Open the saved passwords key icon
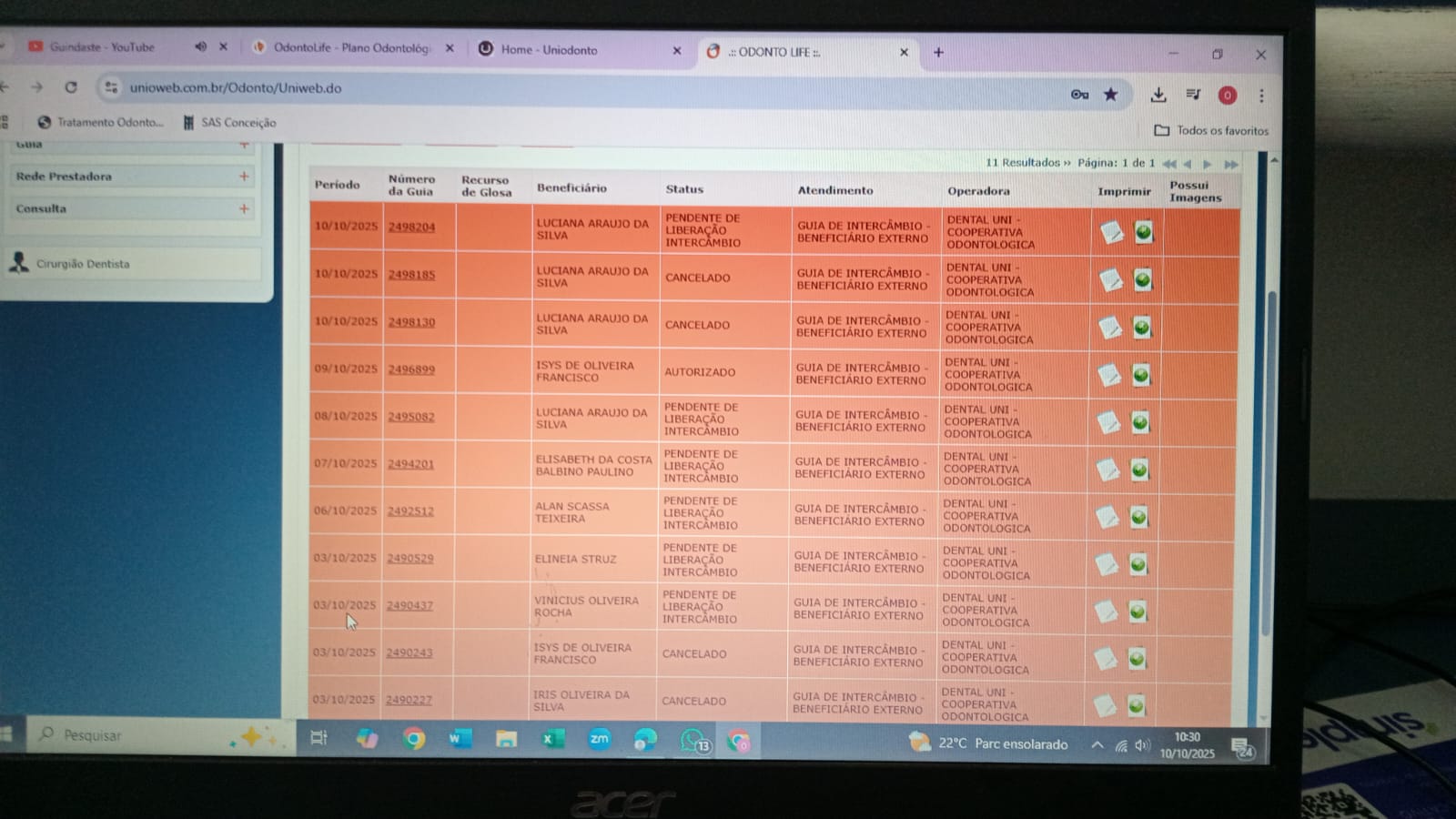The height and width of the screenshot is (819, 1456). tap(1080, 94)
